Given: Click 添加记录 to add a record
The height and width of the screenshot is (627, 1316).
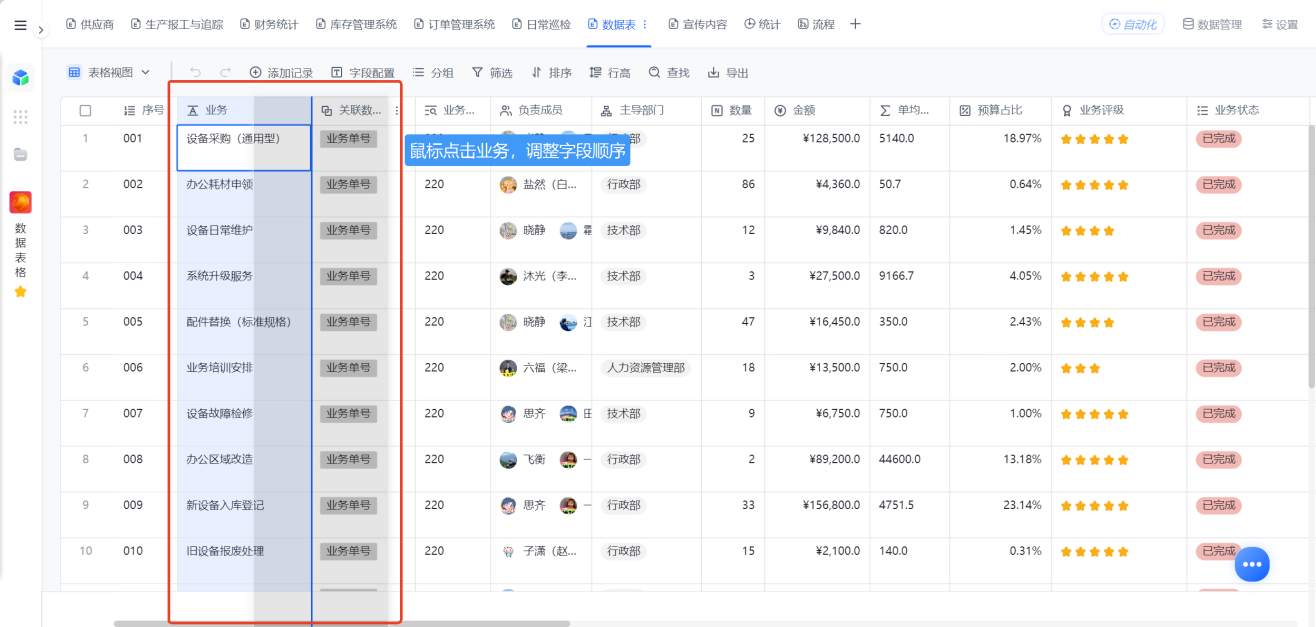Looking at the screenshot, I should point(281,73).
